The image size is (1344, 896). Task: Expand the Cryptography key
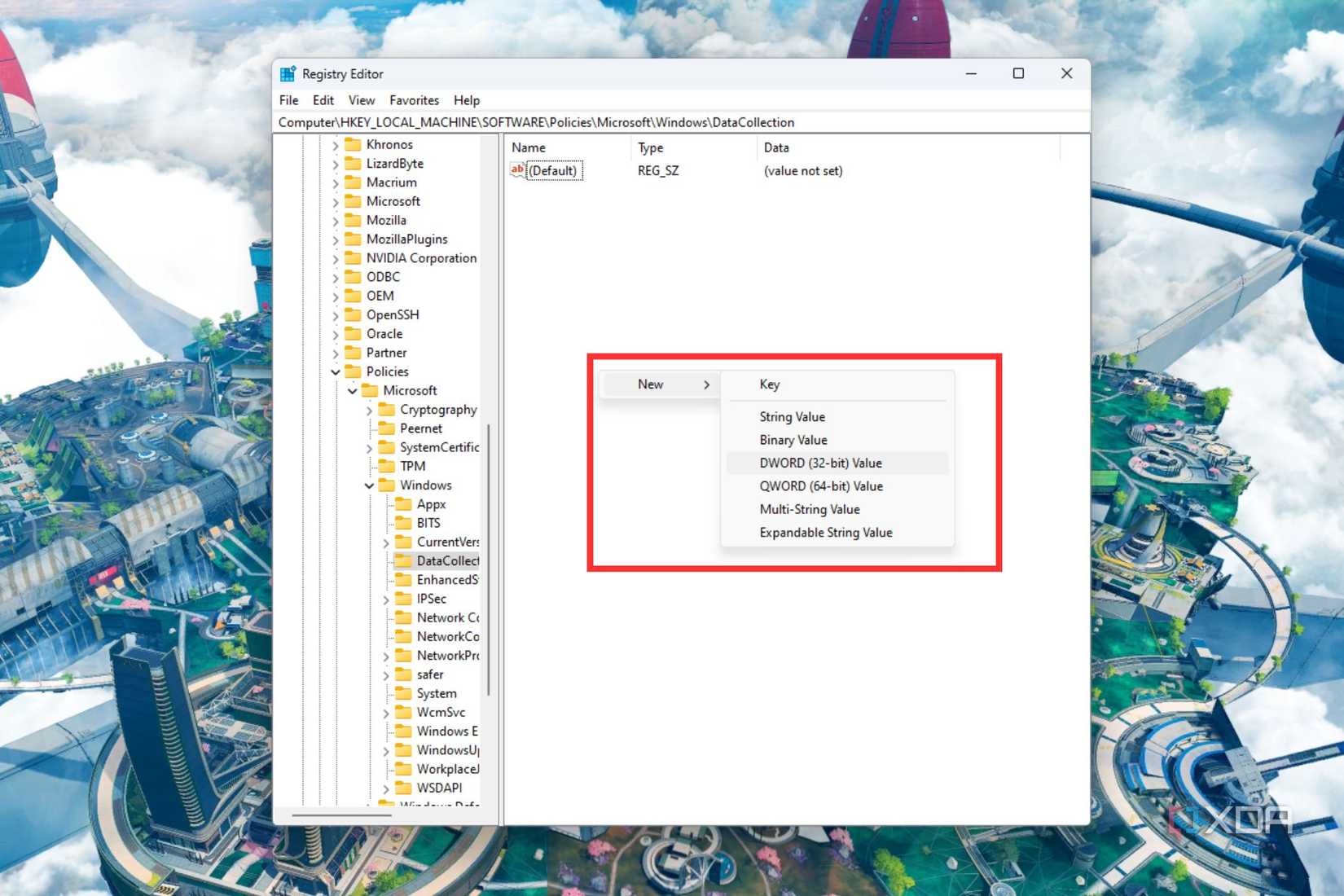(x=369, y=410)
